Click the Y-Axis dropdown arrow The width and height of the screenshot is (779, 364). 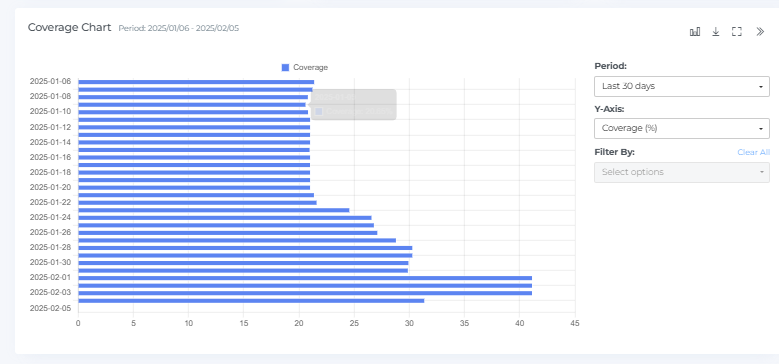(x=761, y=129)
